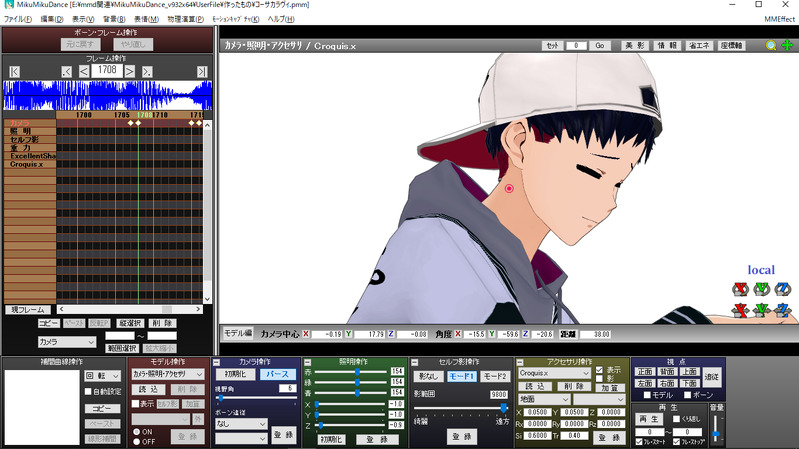Check the ボーン checkbox in 視点 panel
This screenshot has height=449, width=799.
[687, 395]
